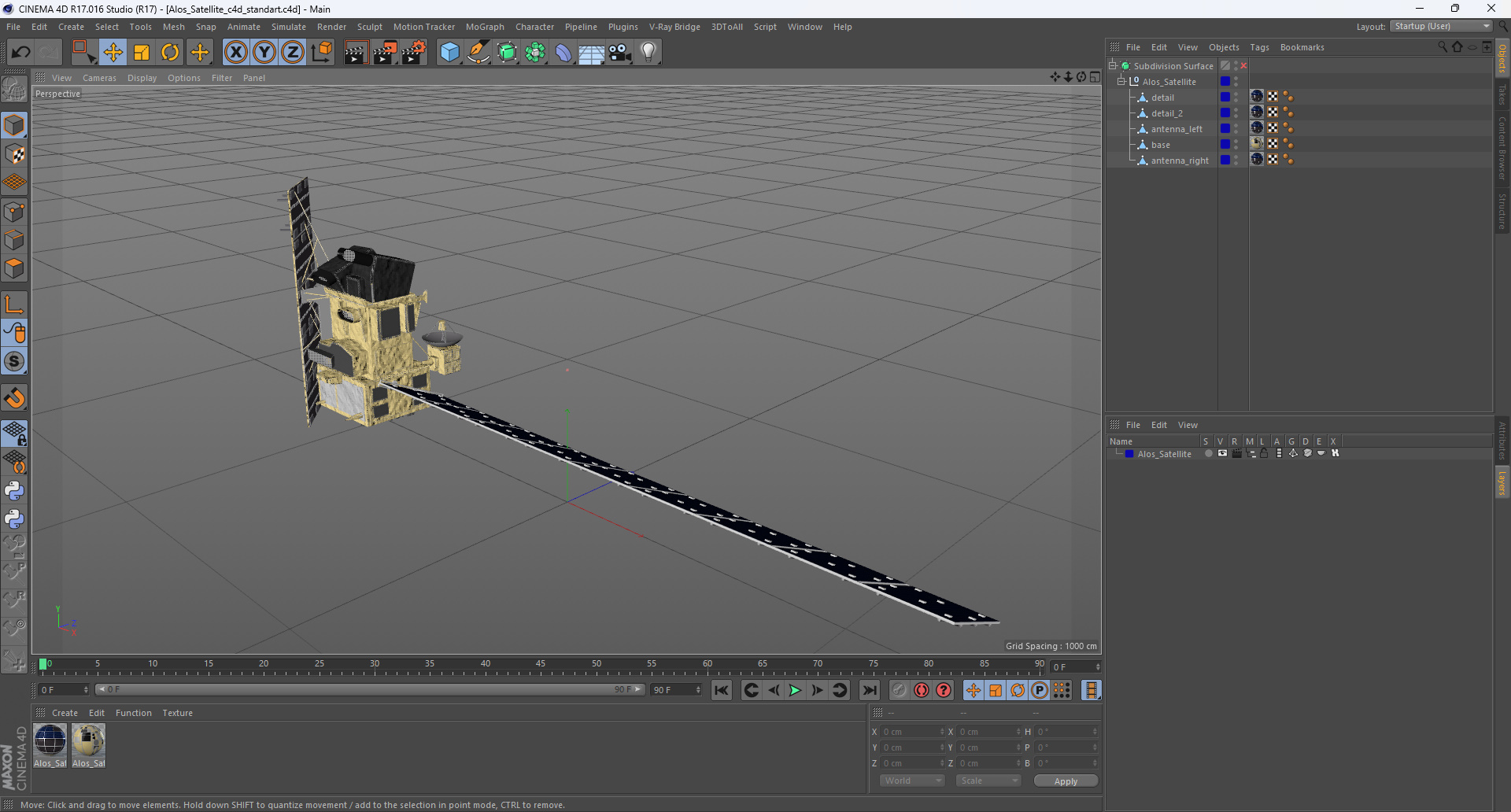Screen dimensions: 1511x812
Task: Select the antenna_left object
Action: coord(1177,129)
